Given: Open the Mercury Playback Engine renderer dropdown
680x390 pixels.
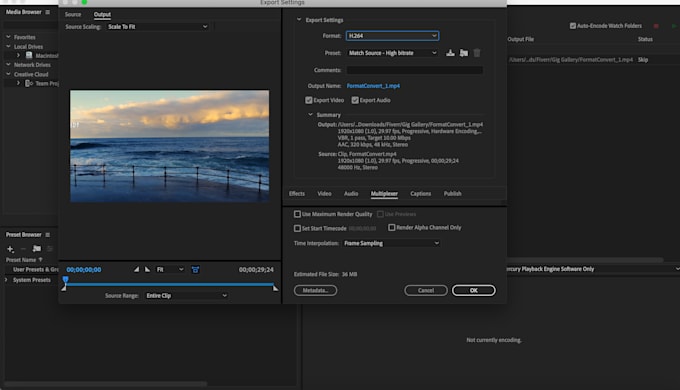Looking at the screenshot, I should point(593,269).
